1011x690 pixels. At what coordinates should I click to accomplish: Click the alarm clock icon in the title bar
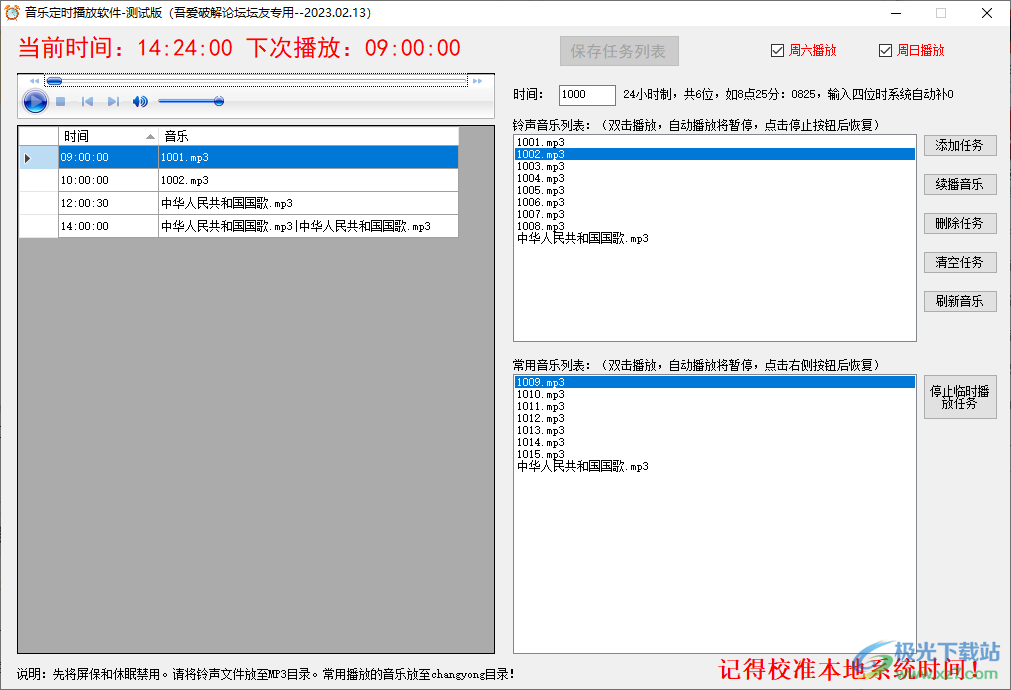tap(11, 12)
